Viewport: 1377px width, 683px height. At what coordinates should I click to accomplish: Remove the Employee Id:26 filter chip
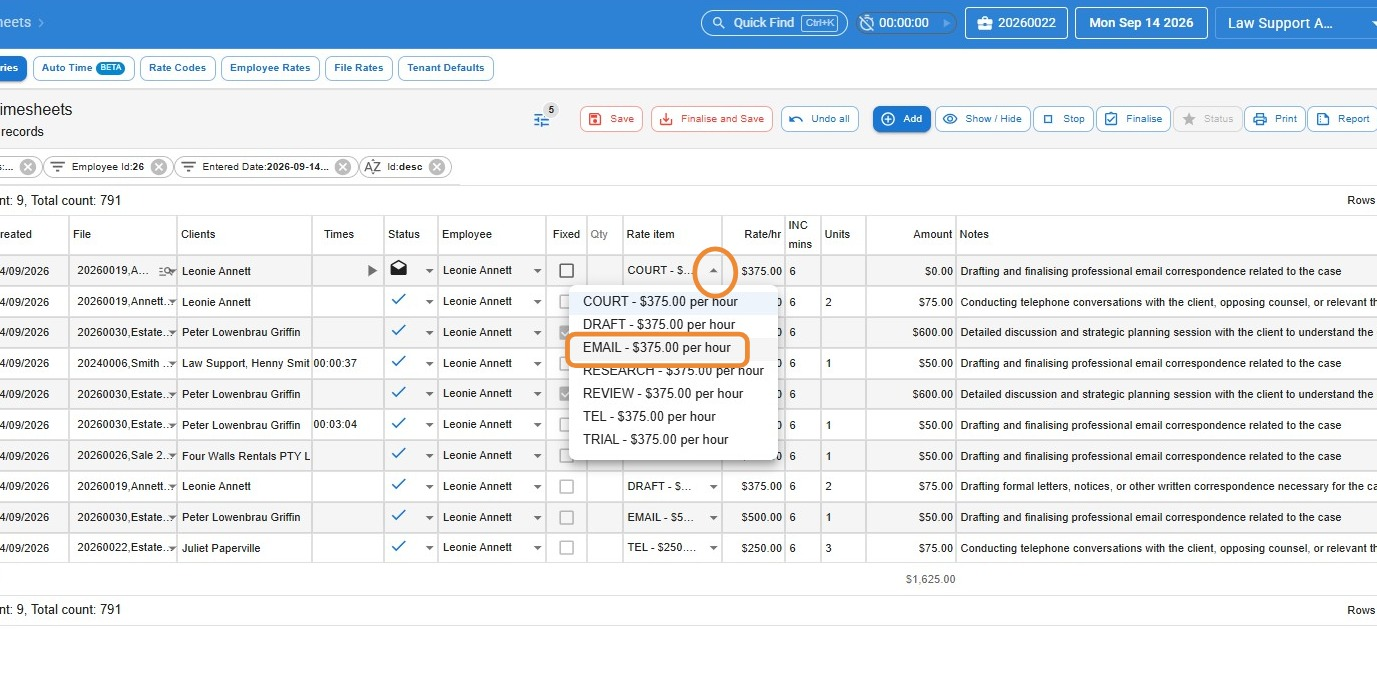(159, 167)
